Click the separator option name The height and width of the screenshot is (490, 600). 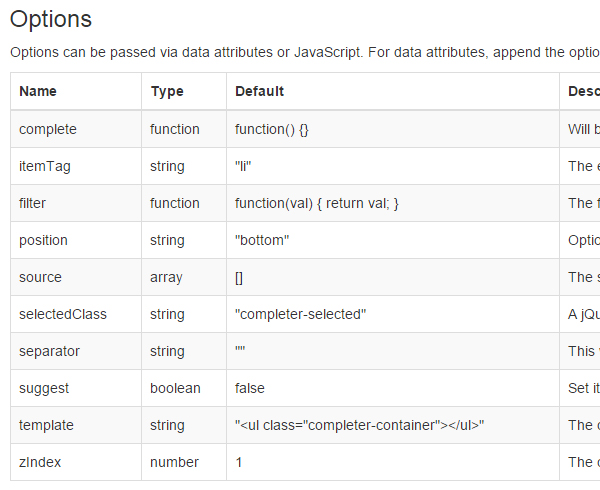tap(49, 351)
